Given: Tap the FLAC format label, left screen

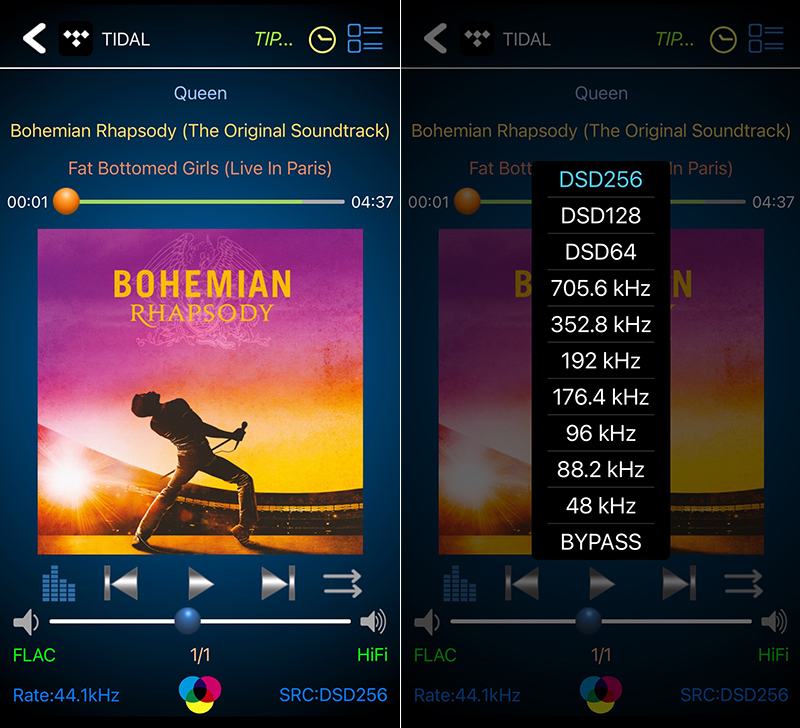Looking at the screenshot, I should pyautogui.click(x=34, y=655).
